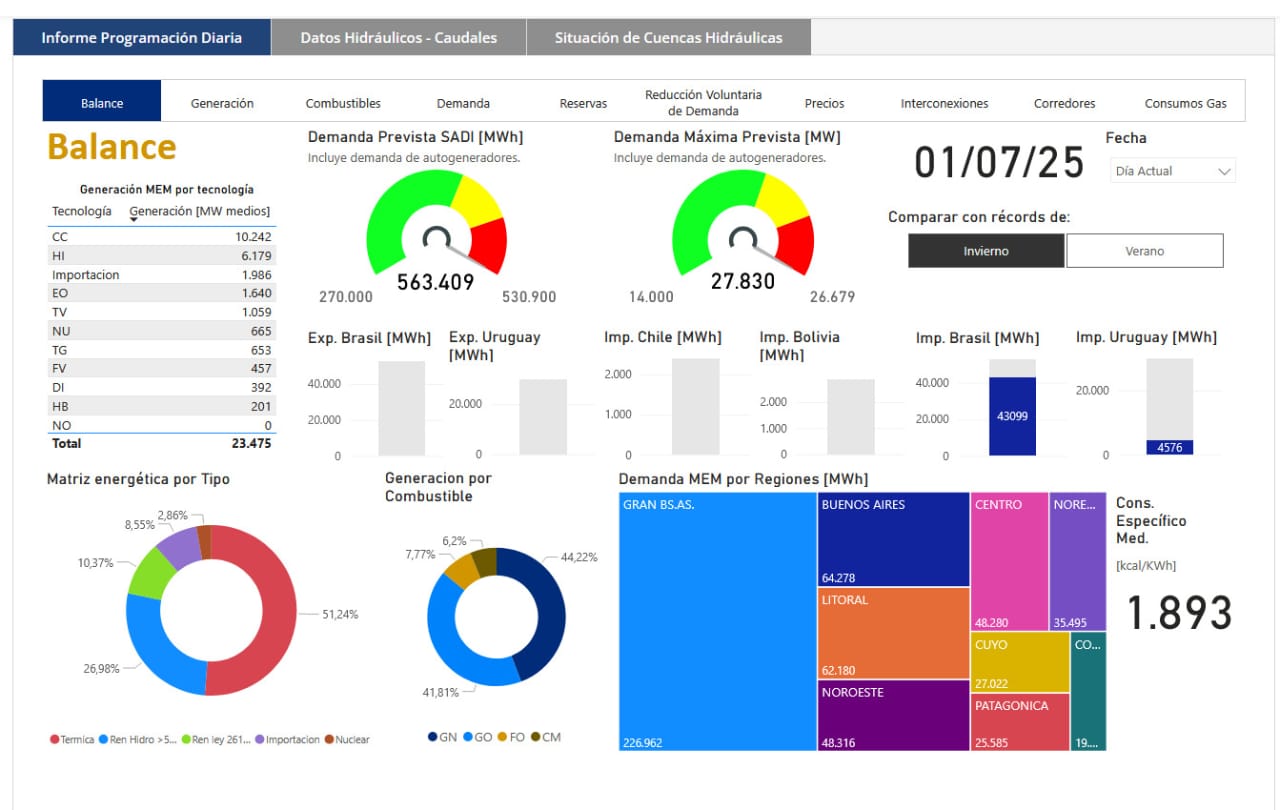Screen dimensions: 1280x810
Task: Go to the Combustibles section
Action: [x=343, y=103]
